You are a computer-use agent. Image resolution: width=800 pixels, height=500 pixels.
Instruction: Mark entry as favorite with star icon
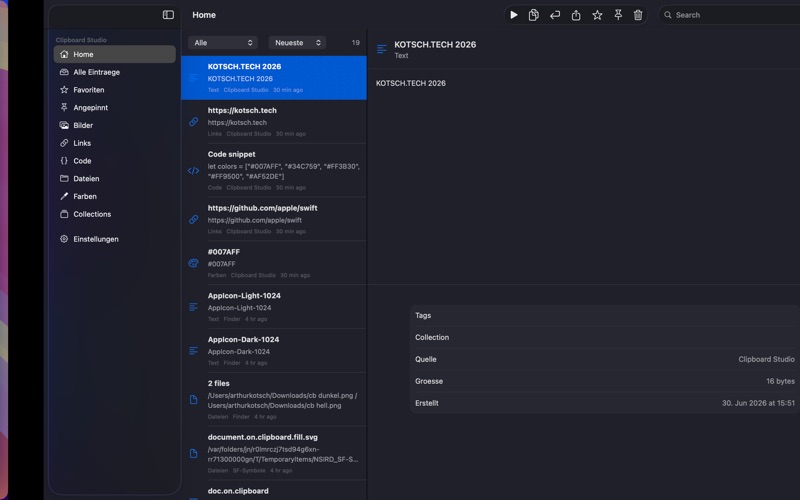pyautogui.click(x=597, y=15)
